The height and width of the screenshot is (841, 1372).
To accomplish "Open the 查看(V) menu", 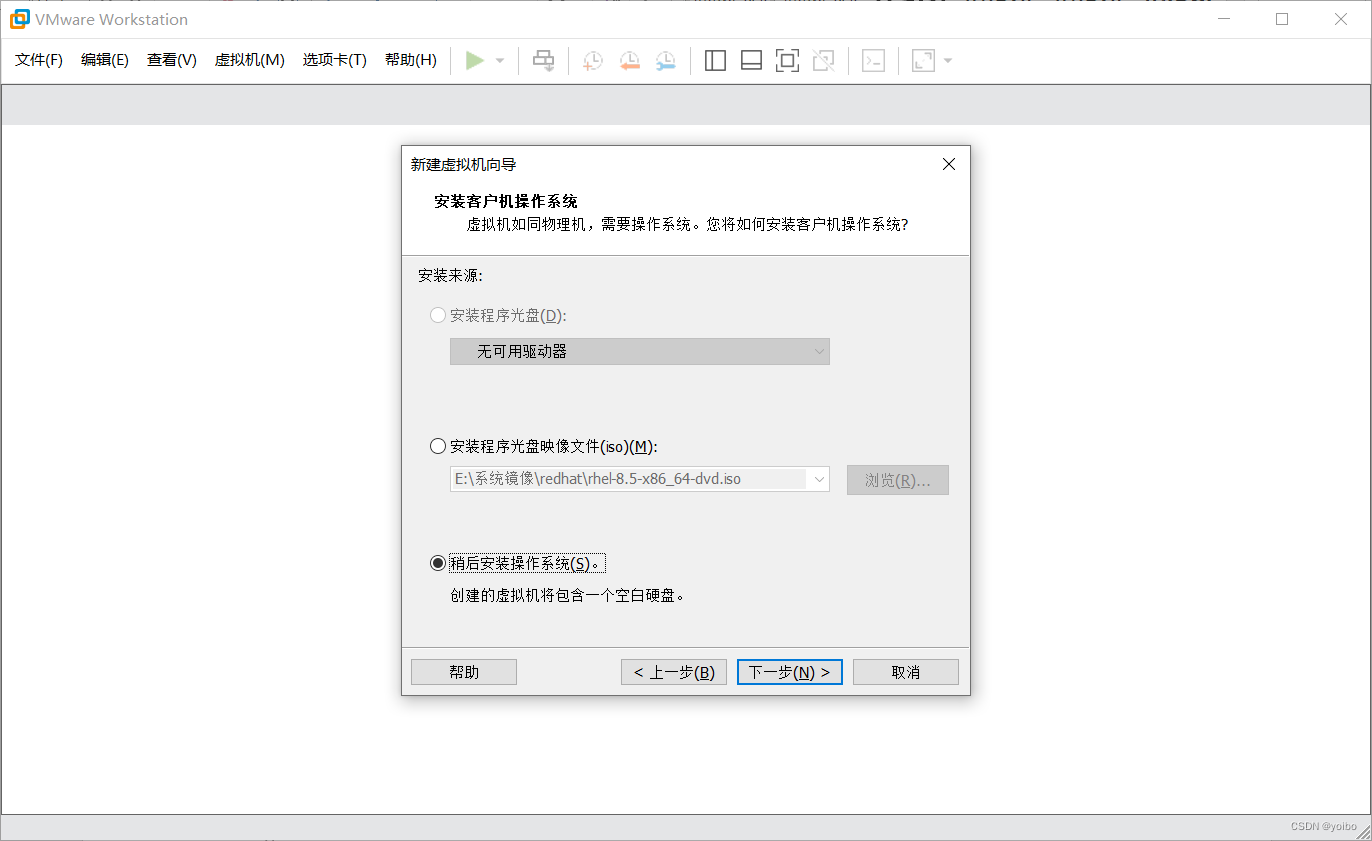I will coord(172,60).
